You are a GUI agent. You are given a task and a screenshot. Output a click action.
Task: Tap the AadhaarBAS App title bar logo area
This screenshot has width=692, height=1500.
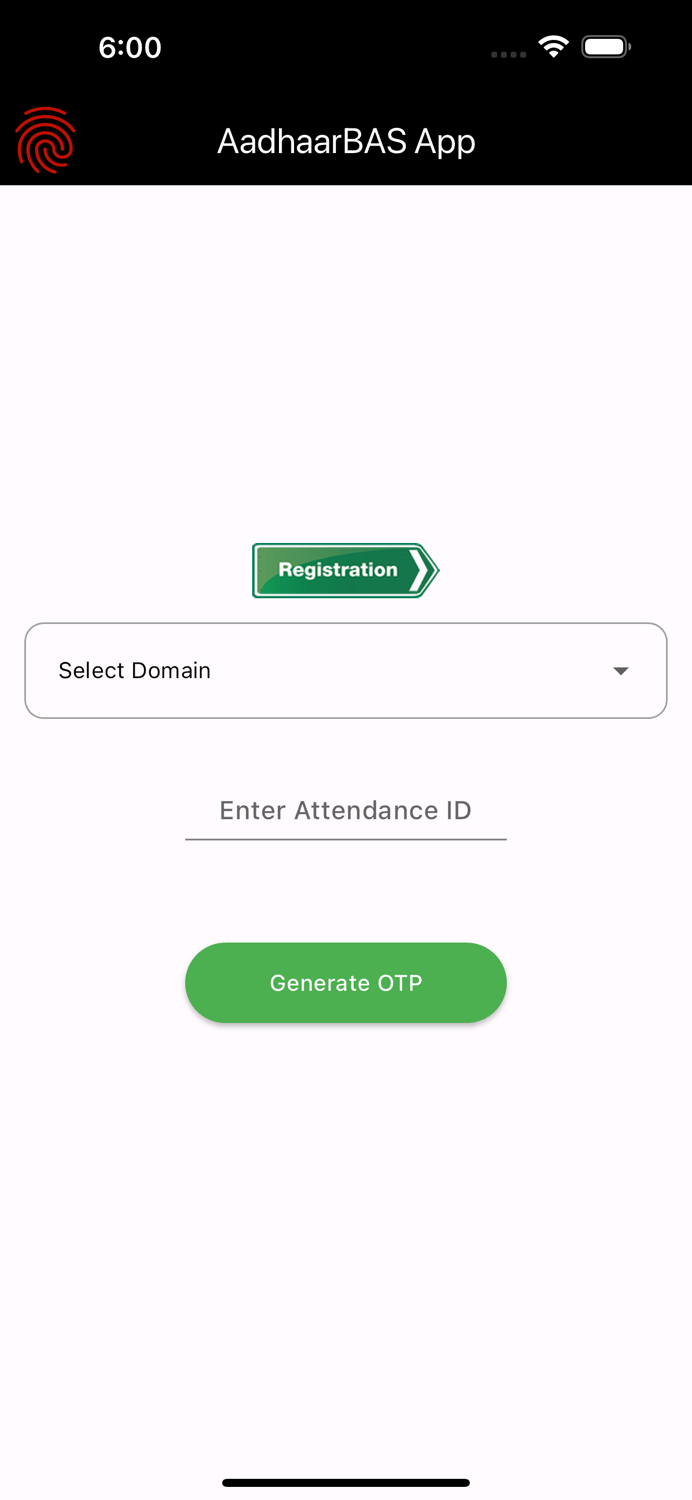[x=44, y=140]
